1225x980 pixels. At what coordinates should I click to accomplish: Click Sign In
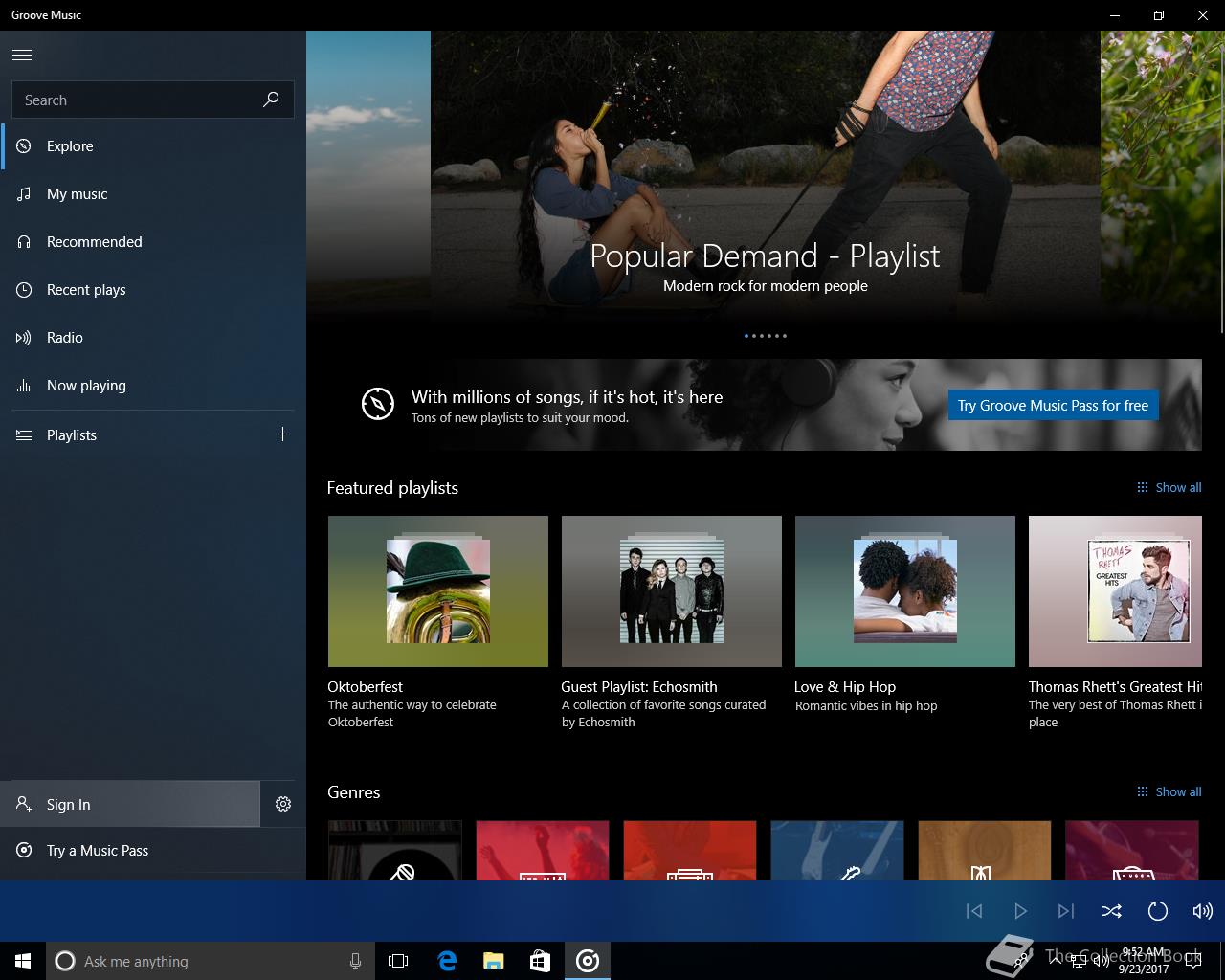(130, 804)
